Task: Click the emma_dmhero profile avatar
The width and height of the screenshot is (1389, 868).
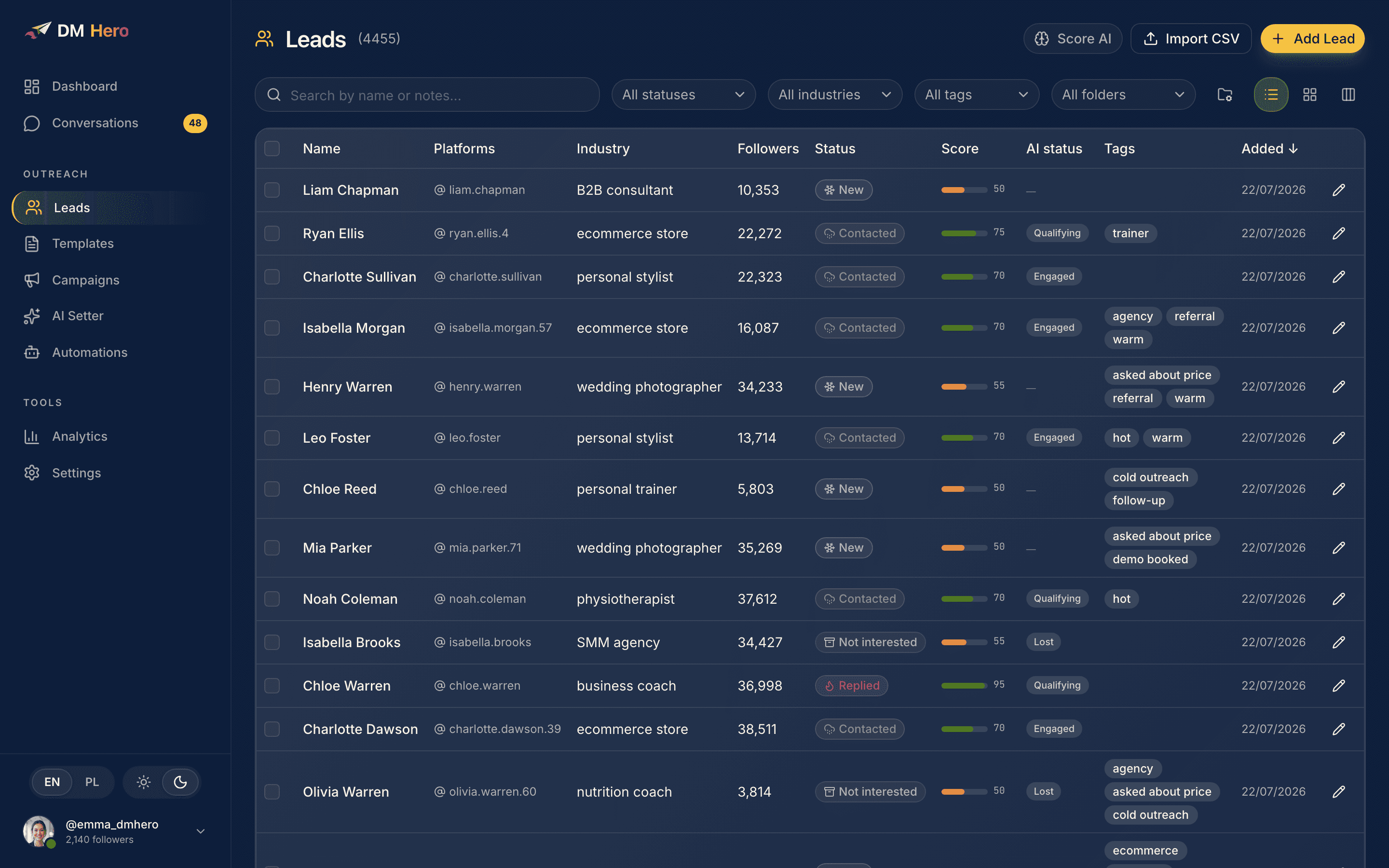Action: click(x=39, y=831)
